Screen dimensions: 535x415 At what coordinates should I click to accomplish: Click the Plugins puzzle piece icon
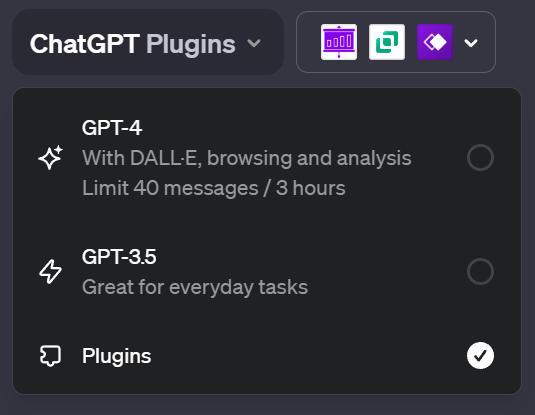(x=50, y=356)
